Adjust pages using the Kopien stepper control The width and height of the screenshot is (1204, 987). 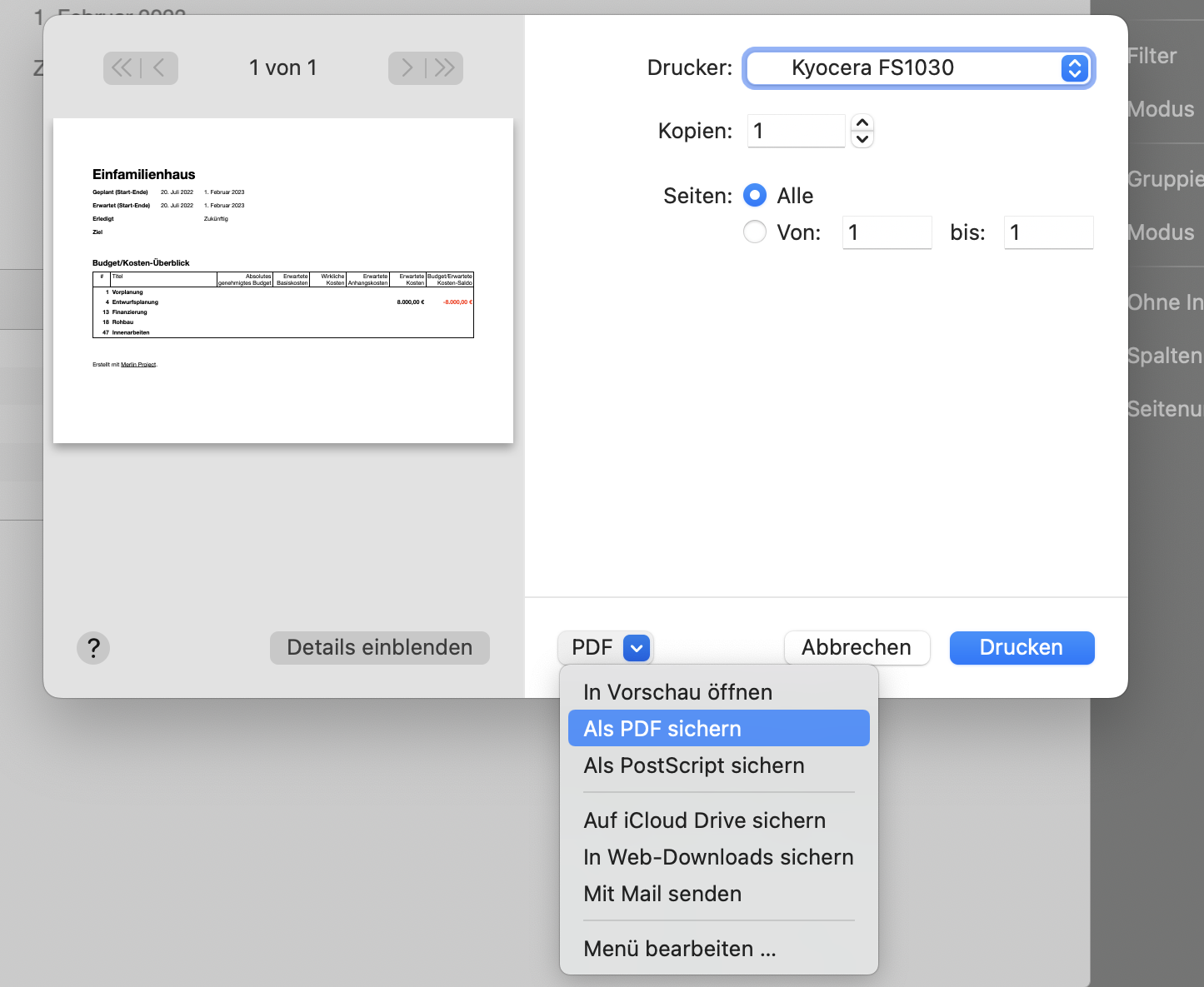[x=862, y=131]
